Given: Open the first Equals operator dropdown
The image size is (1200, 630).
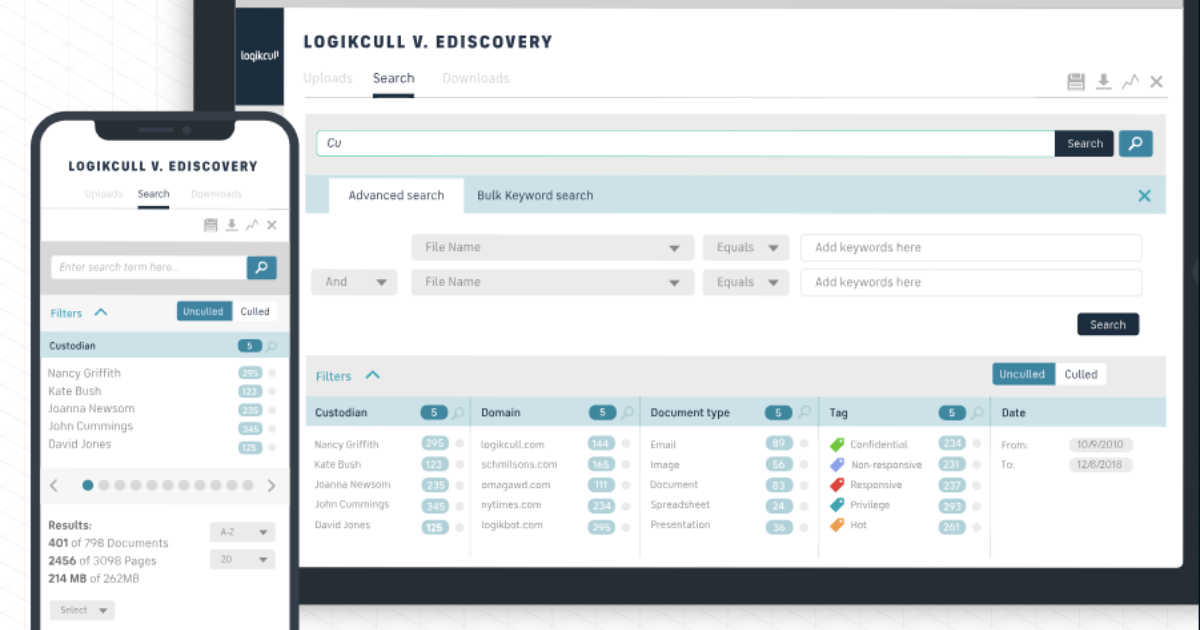Looking at the screenshot, I should click(x=746, y=247).
